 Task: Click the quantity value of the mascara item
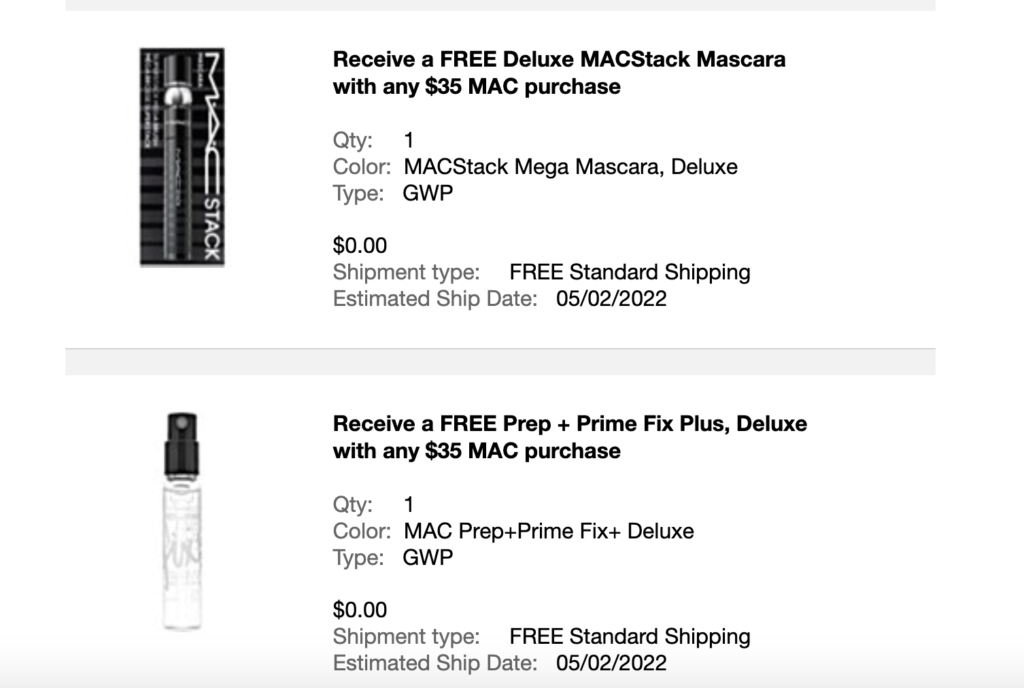coord(409,140)
